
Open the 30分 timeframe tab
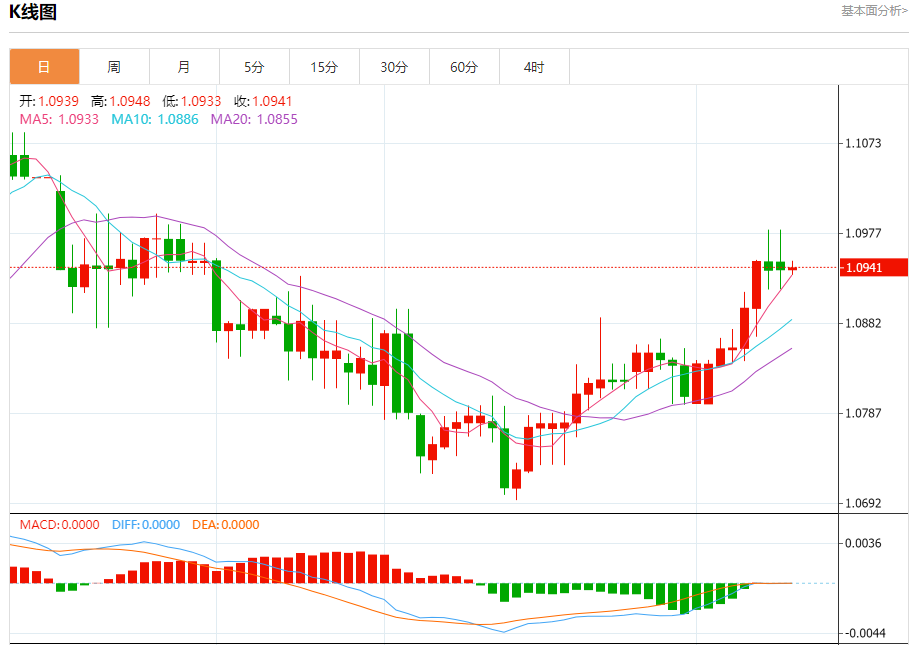click(394, 67)
